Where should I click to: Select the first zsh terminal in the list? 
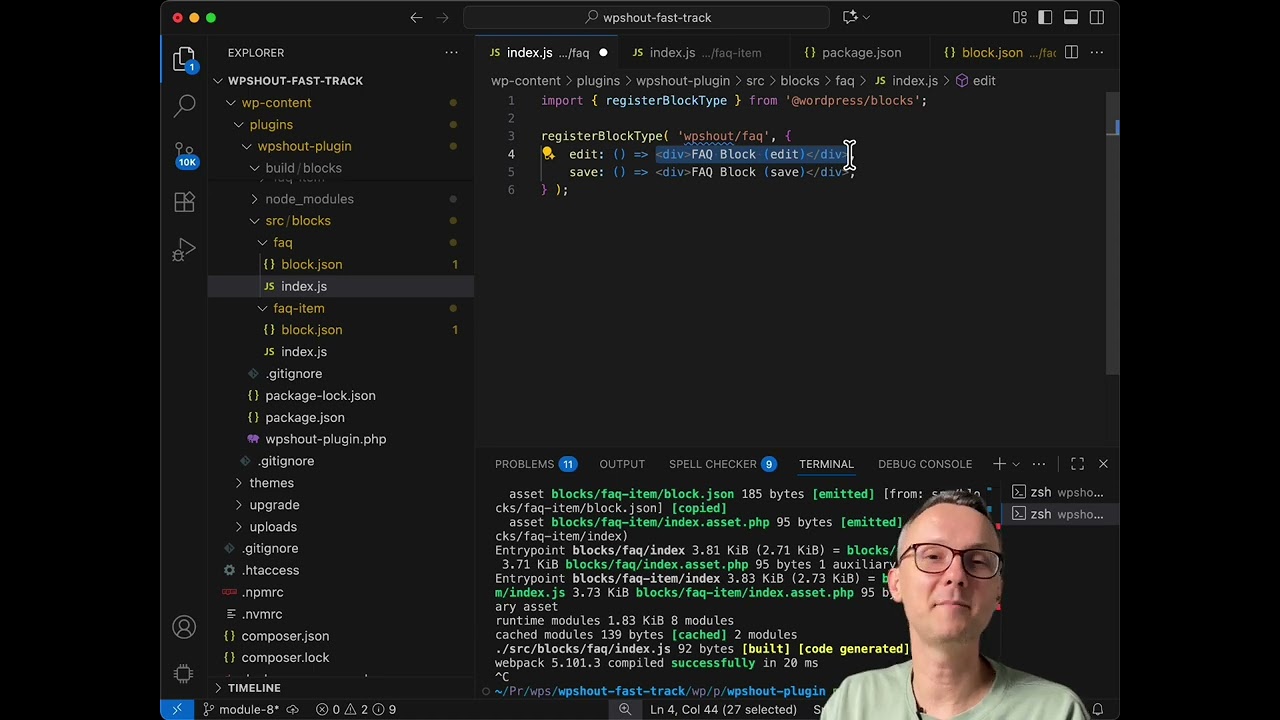pos(1057,492)
